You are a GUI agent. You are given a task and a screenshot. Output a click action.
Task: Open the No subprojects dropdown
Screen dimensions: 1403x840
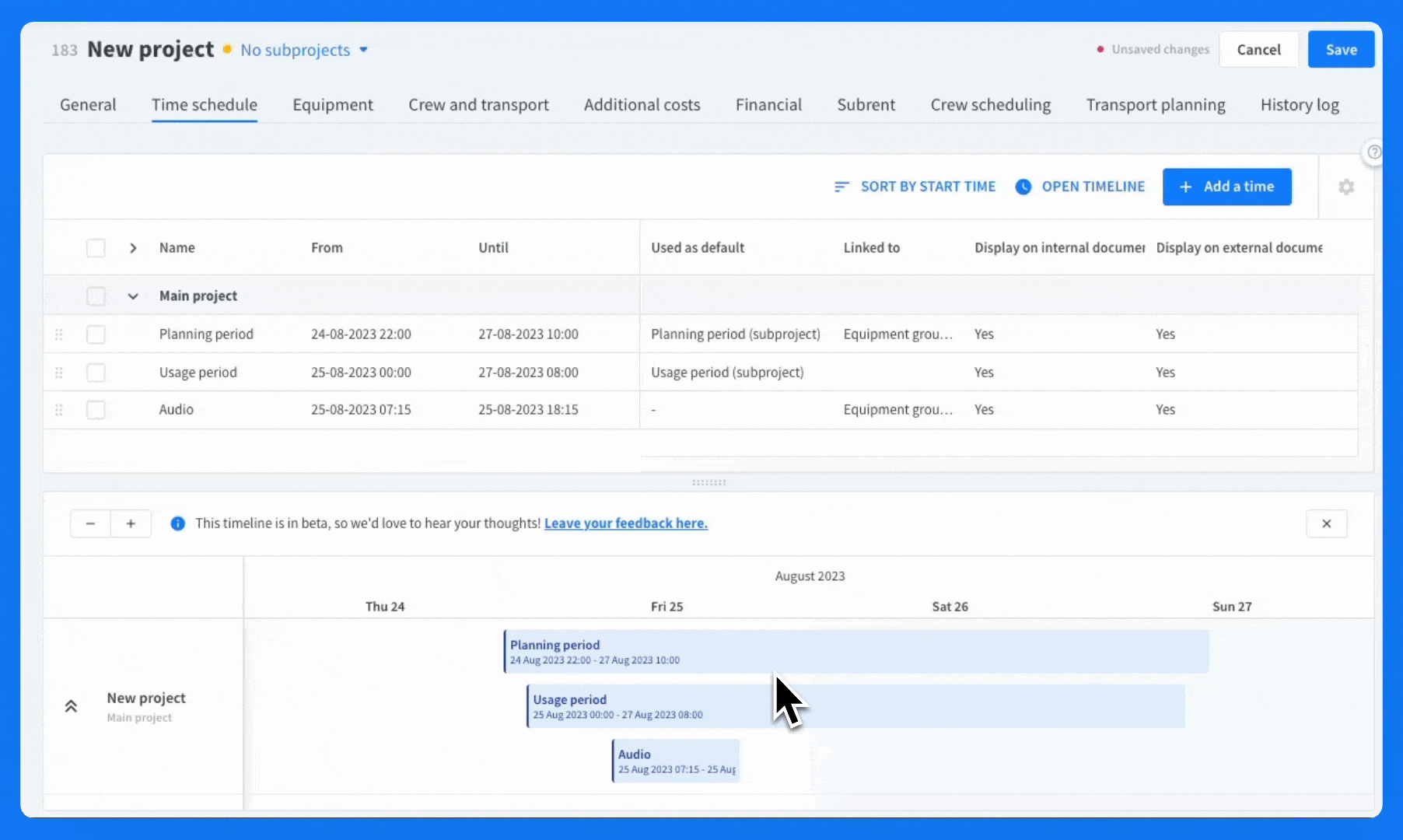point(304,50)
